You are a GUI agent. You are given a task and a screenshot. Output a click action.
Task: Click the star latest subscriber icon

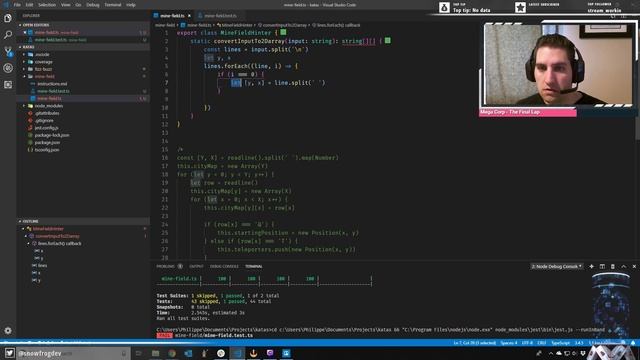(x=520, y=7)
